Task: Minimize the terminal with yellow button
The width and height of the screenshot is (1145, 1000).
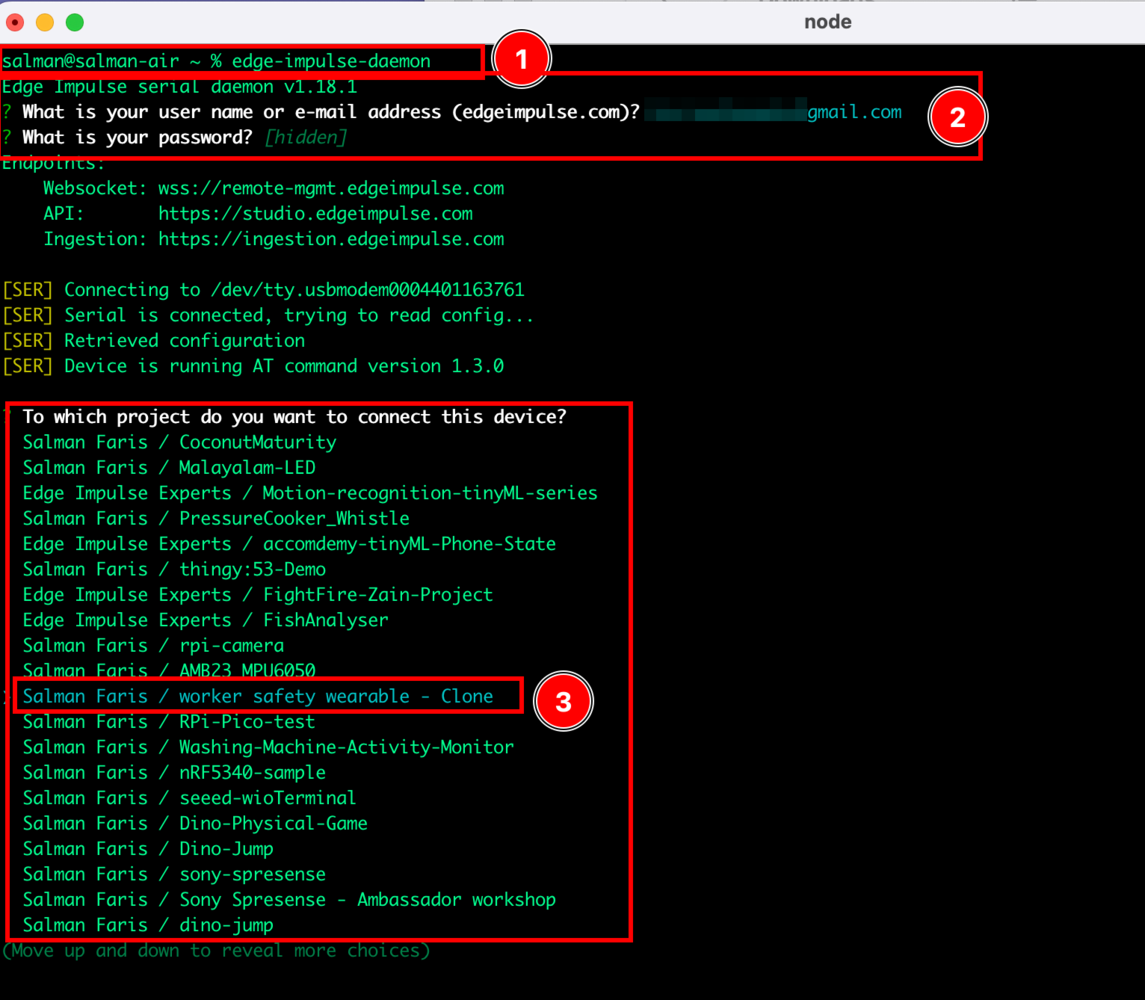Action: 45,22
